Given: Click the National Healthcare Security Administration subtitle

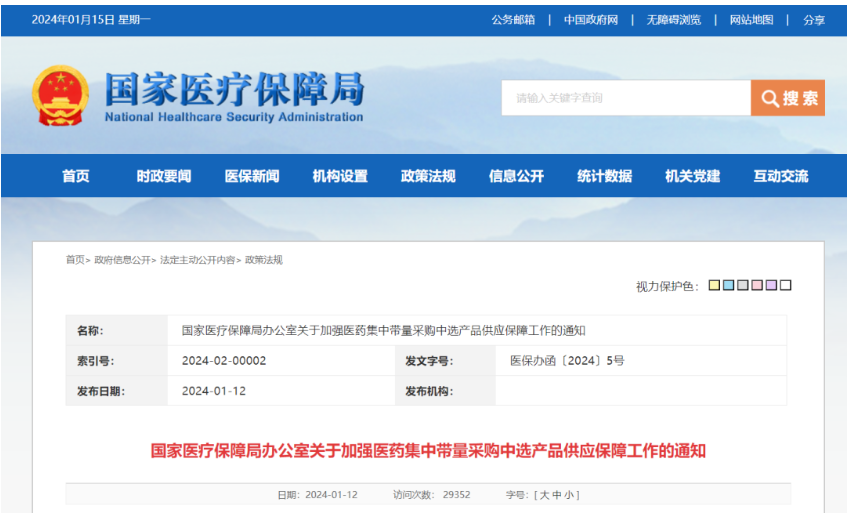Looking at the screenshot, I should pos(234,117).
